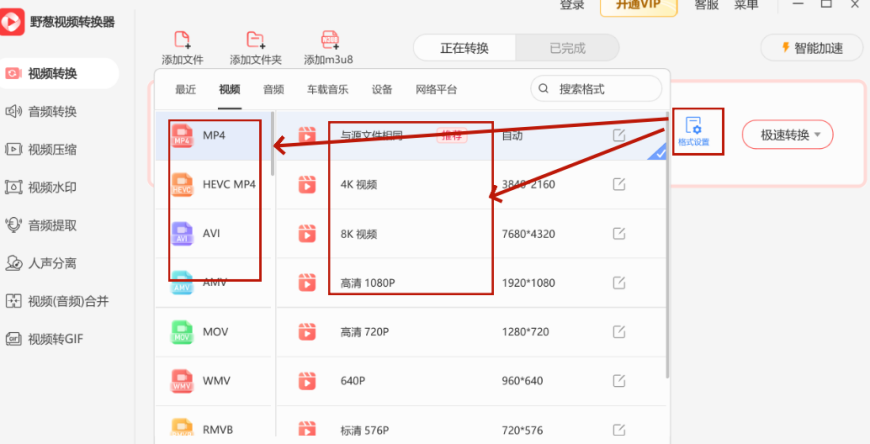Edit the 高清 1080P preset
Image resolution: width=870 pixels, height=444 pixels.
click(x=619, y=282)
